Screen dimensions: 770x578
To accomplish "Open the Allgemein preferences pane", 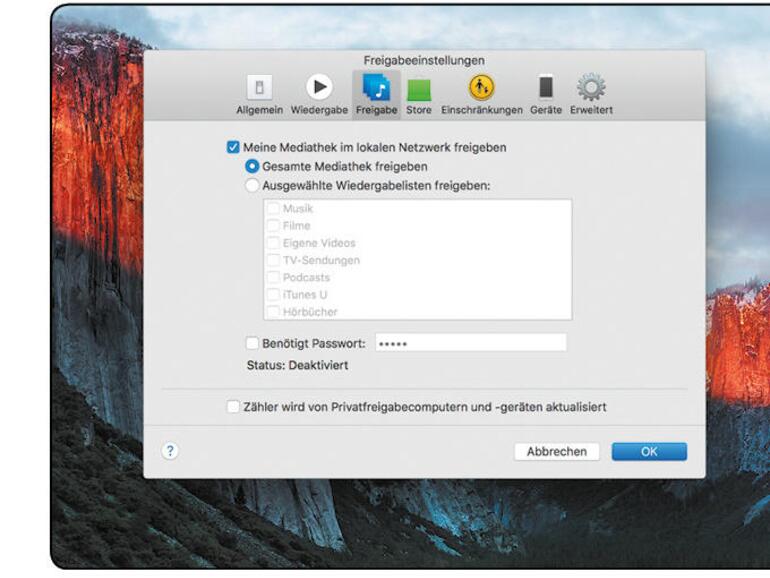I will [259, 95].
